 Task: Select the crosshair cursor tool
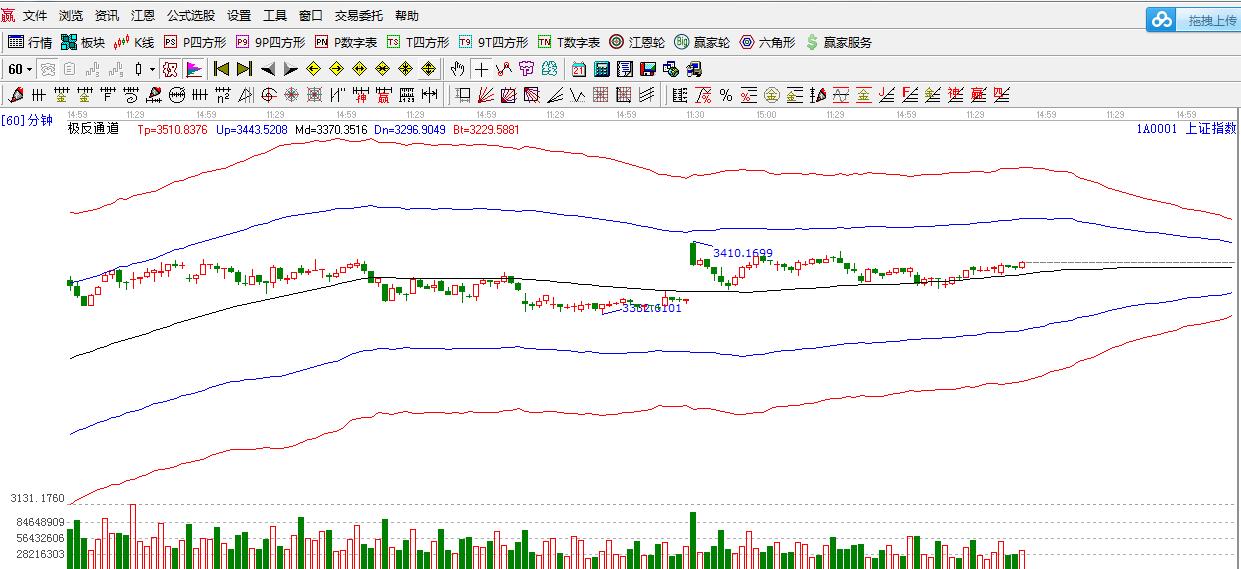[x=481, y=69]
